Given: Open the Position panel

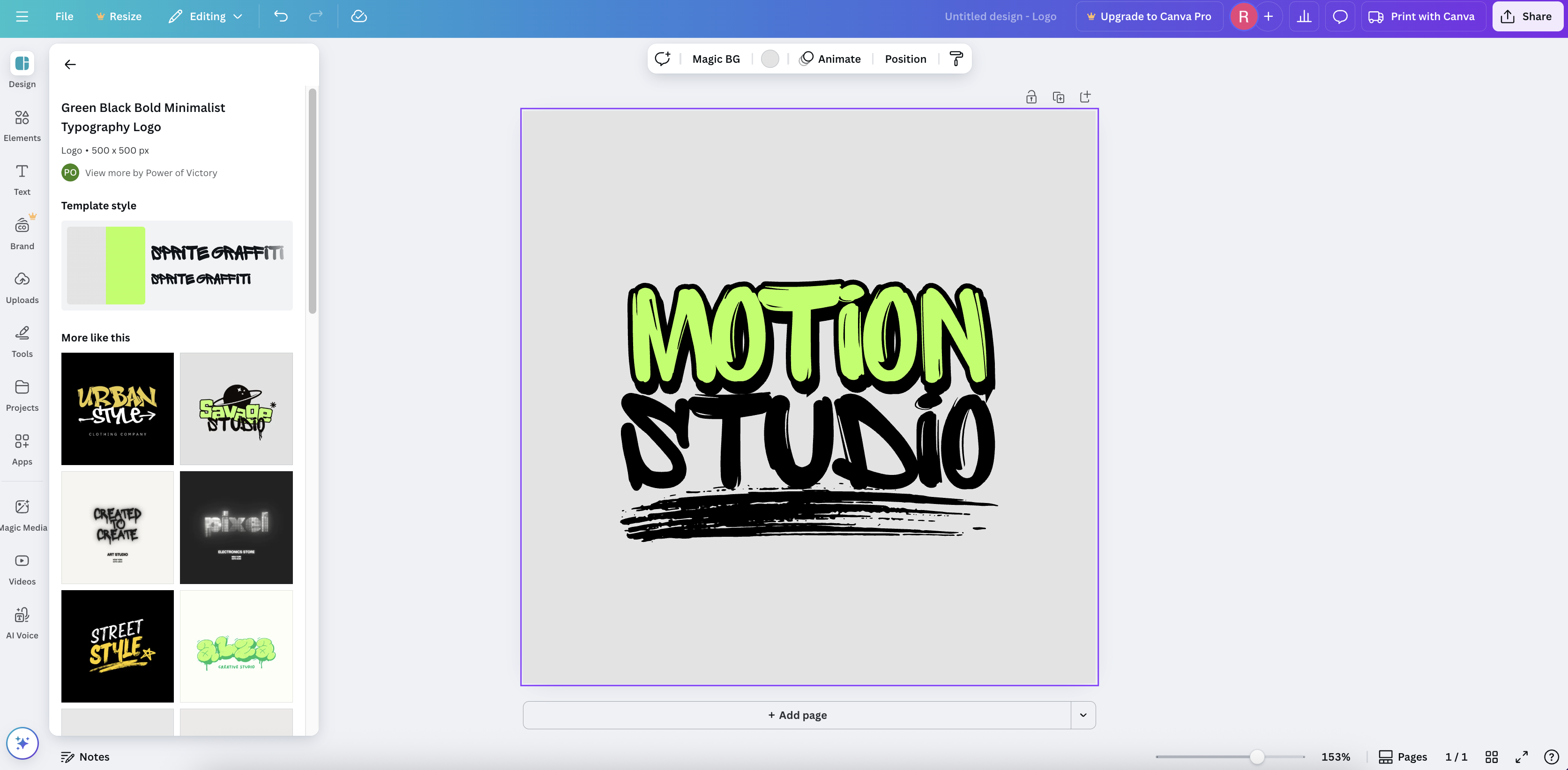Looking at the screenshot, I should (905, 59).
